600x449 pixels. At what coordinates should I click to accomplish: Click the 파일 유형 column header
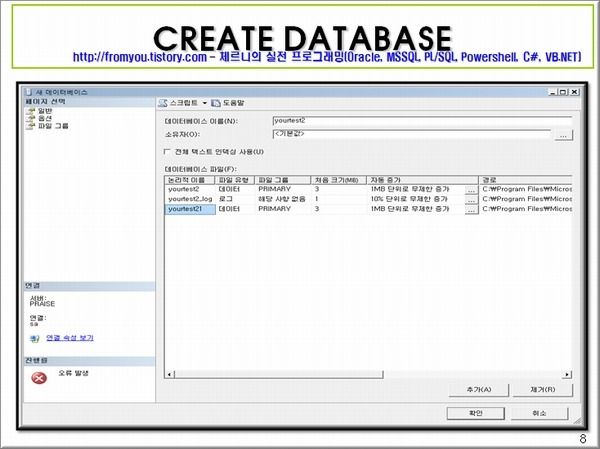click(235, 180)
